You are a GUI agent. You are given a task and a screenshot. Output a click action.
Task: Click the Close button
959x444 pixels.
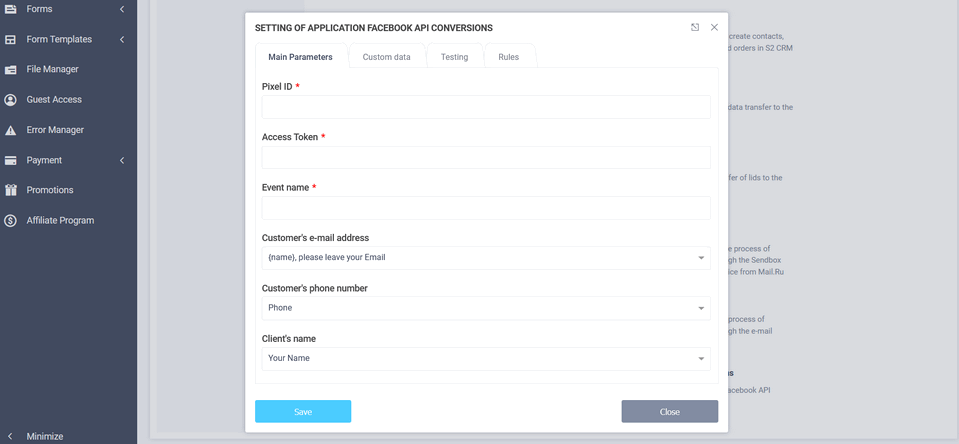click(670, 412)
